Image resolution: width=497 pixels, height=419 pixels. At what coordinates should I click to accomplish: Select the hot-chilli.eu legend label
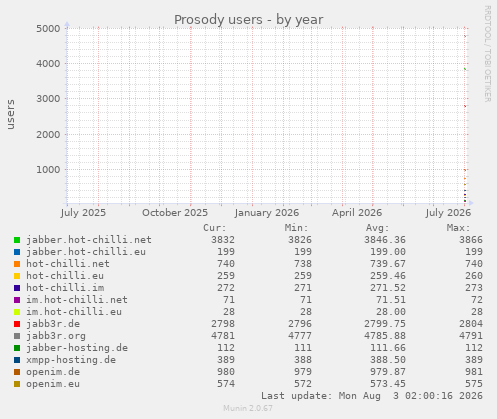click(65, 276)
